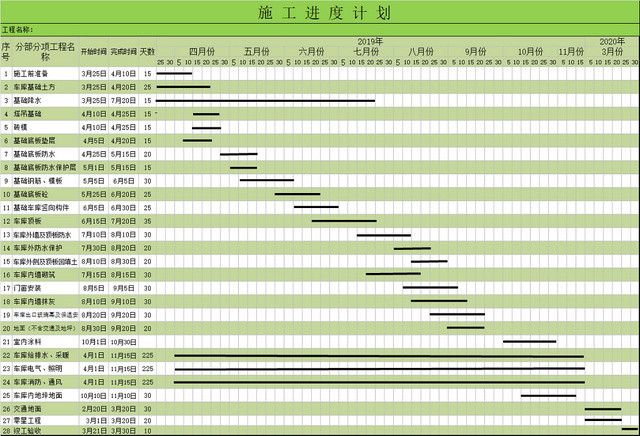Click the task name '车库顶板'
Screen dimensions: 640x436
click(27, 221)
